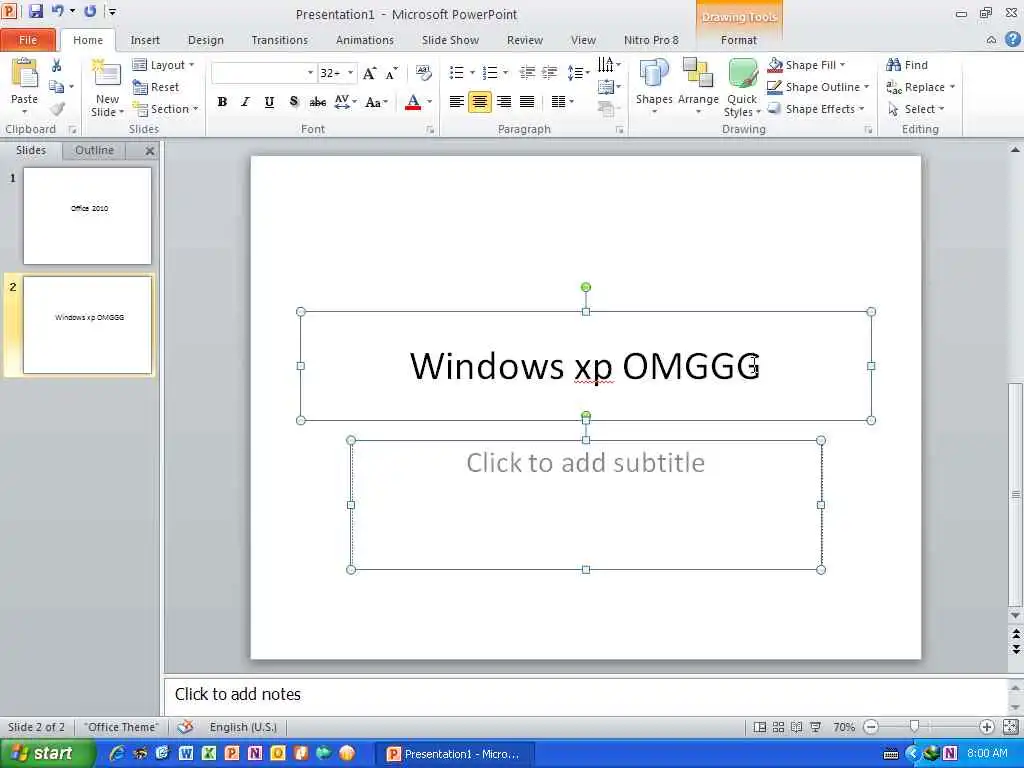Click the Save icon in quick access toolbar
This screenshot has height=768, width=1024.
click(x=36, y=11)
